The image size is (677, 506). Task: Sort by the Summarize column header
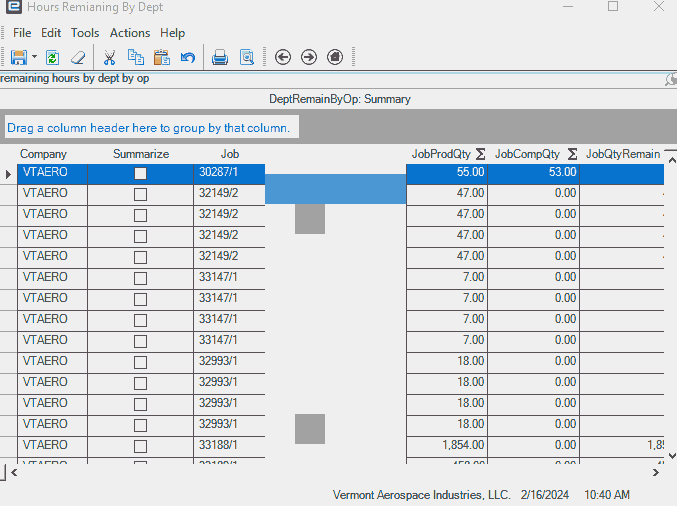coord(141,154)
